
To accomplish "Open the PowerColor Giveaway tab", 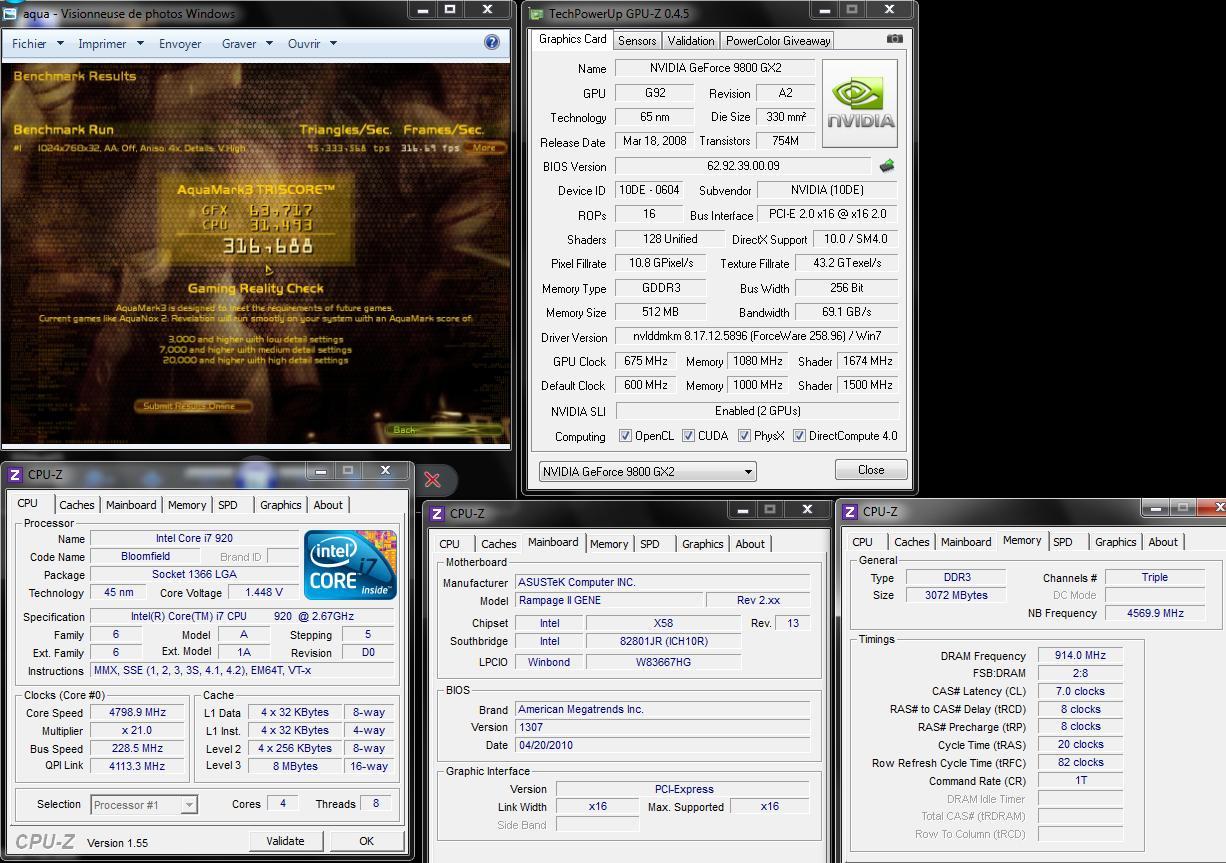I will click(x=777, y=41).
